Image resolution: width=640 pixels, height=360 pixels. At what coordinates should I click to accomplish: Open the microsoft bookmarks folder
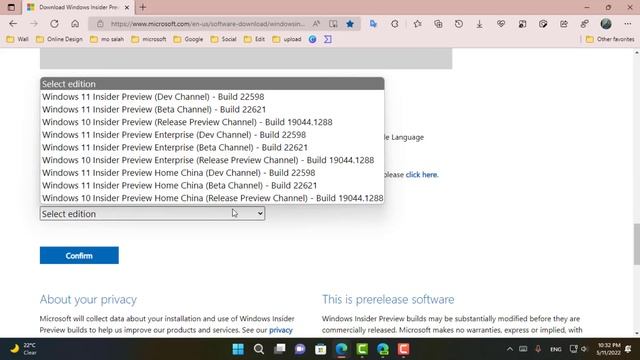[149, 39]
